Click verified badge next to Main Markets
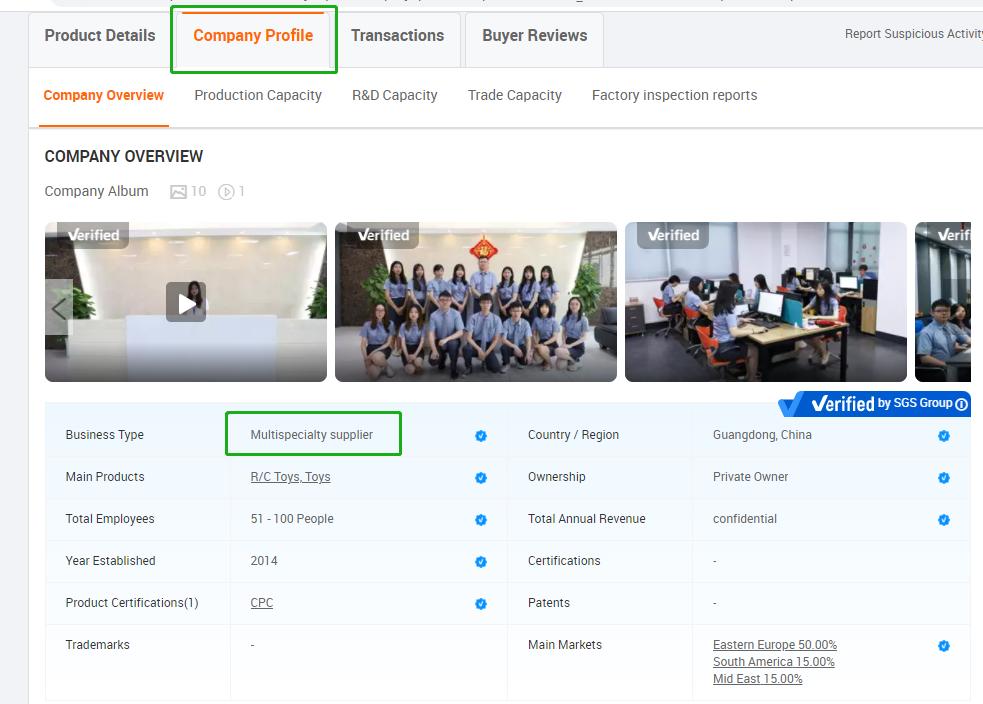This screenshot has width=983, height=704. click(943, 646)
